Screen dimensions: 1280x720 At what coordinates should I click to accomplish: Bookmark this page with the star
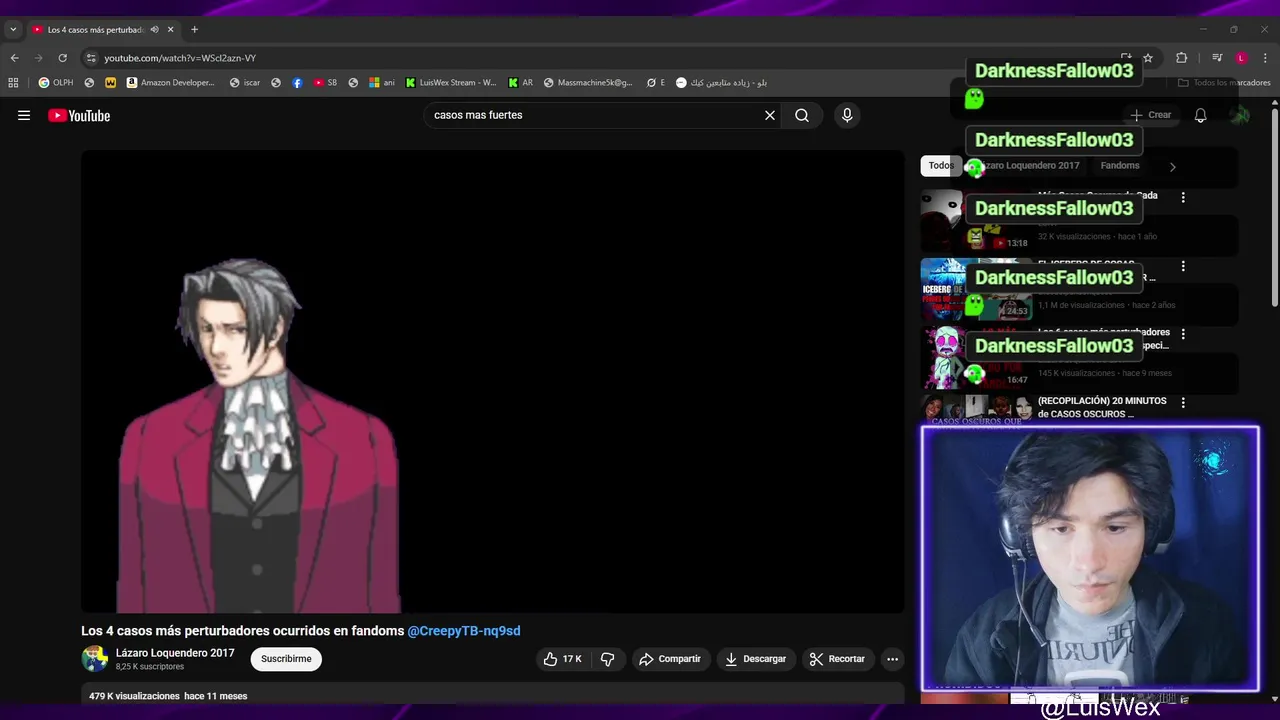tap(1148, 58)
